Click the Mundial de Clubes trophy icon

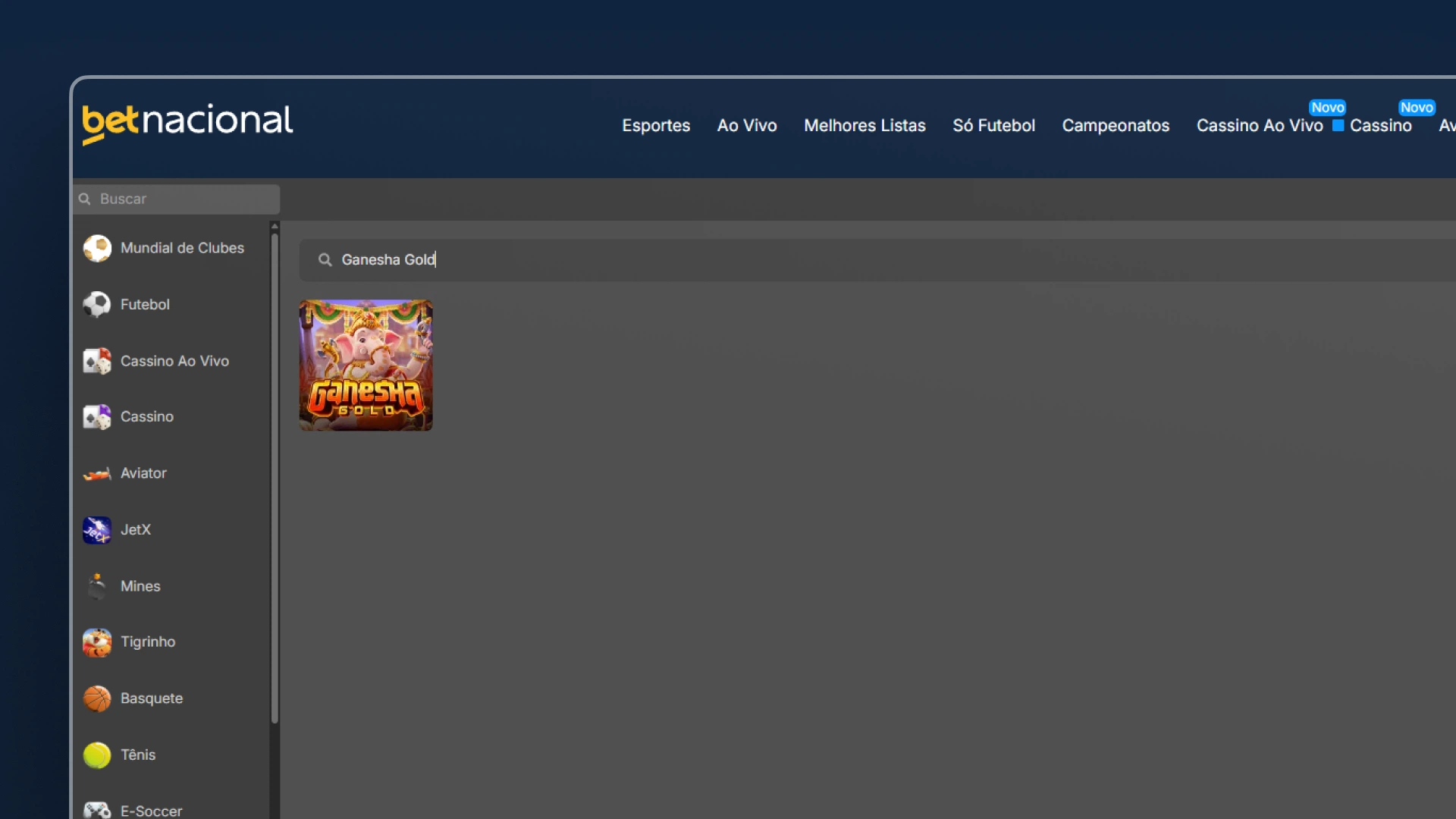point(97,248)
